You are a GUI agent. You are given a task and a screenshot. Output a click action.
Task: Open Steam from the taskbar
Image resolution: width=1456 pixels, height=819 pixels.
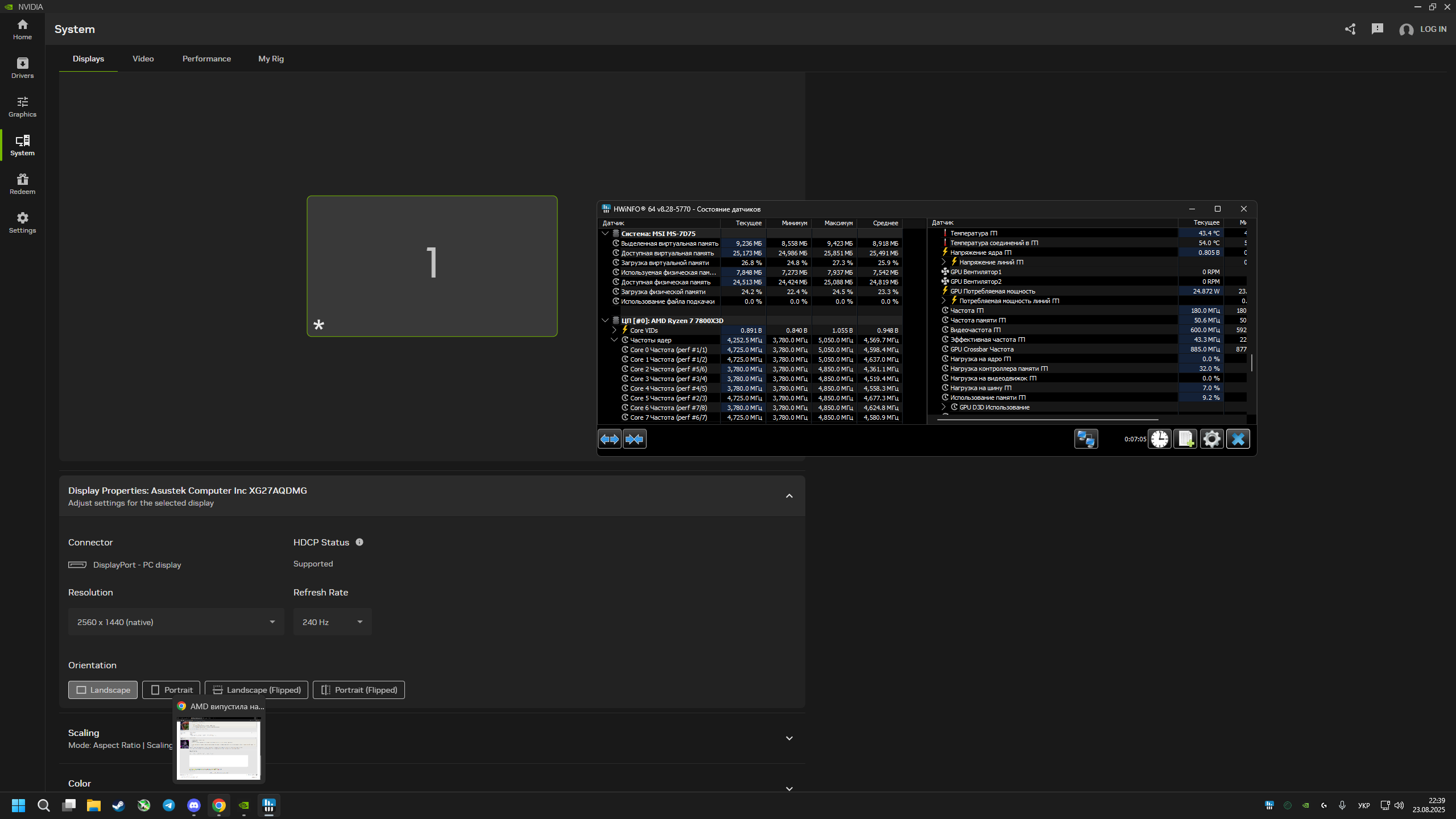click(x=119, y=805)
